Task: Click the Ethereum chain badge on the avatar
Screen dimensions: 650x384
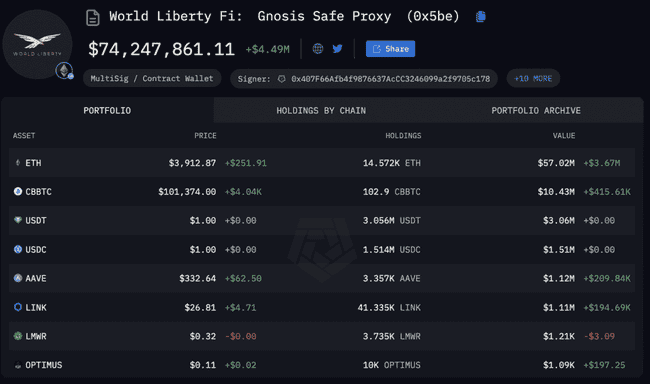Action: [x=64, y=70]
